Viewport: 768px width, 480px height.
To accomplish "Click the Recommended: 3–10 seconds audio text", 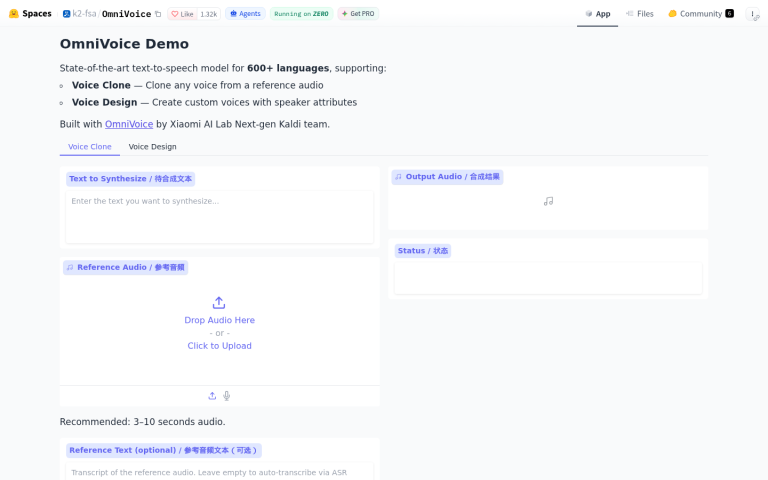I will (x=143, y=422).
